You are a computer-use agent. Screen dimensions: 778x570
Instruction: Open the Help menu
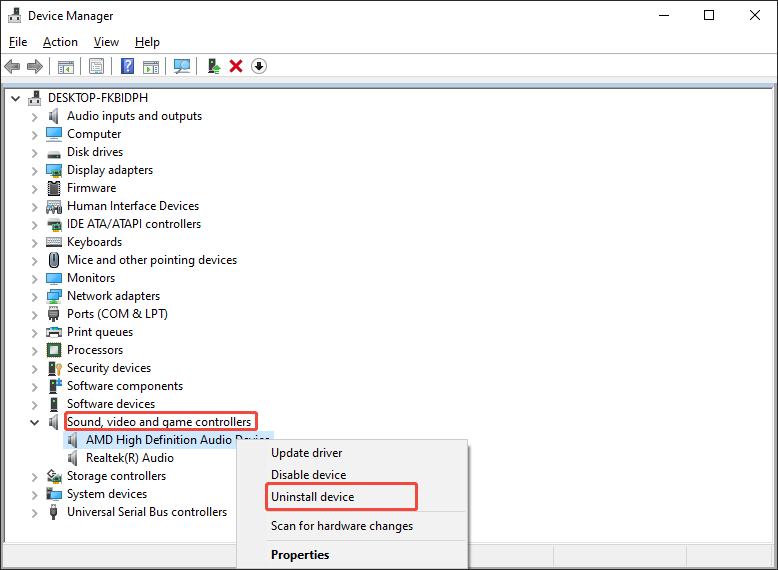pyautogui.click(x=147, y=42)
